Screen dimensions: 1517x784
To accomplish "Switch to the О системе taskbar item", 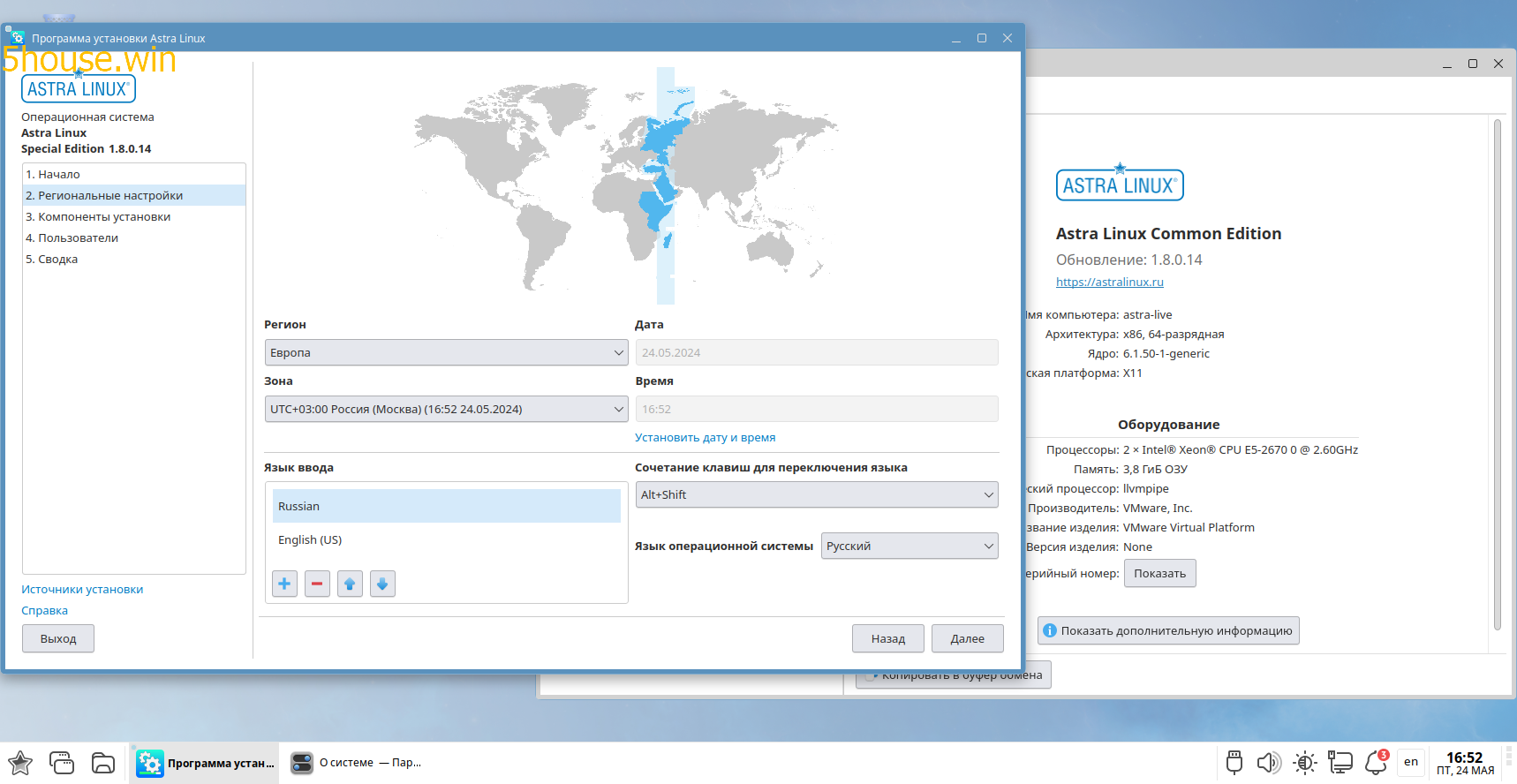I will pos(357,763).
